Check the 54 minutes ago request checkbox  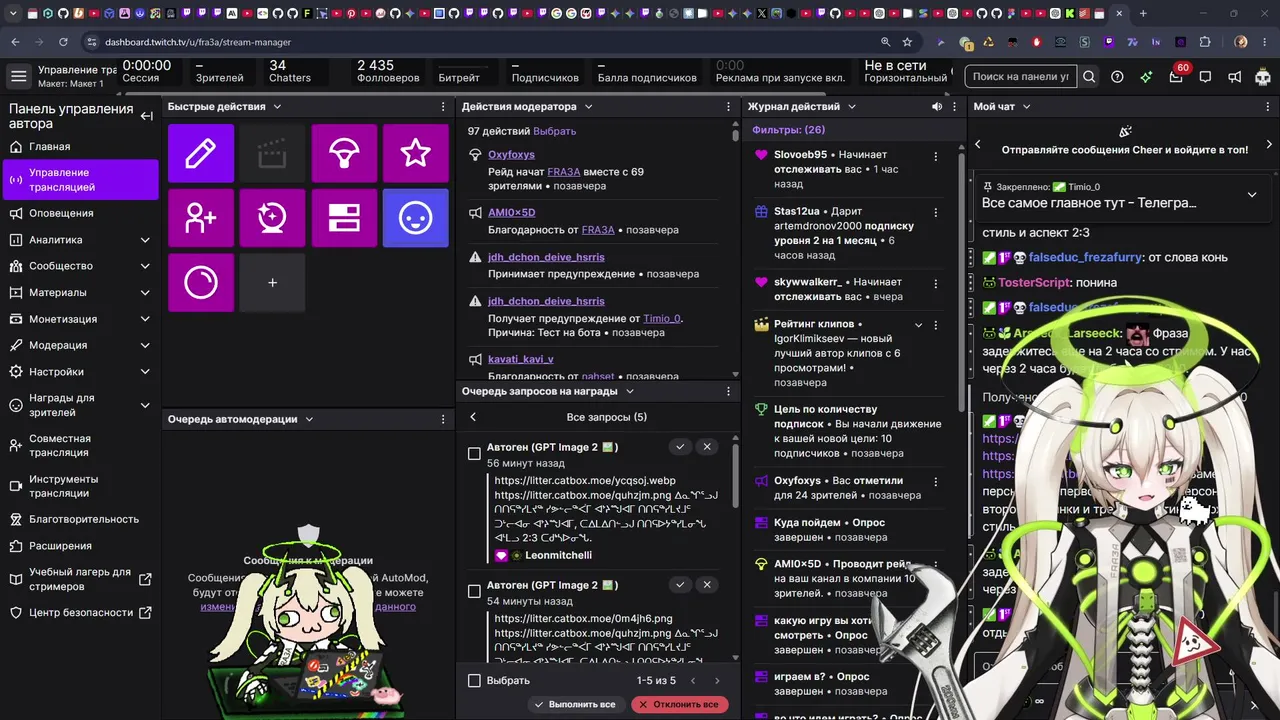click(474, 592)
